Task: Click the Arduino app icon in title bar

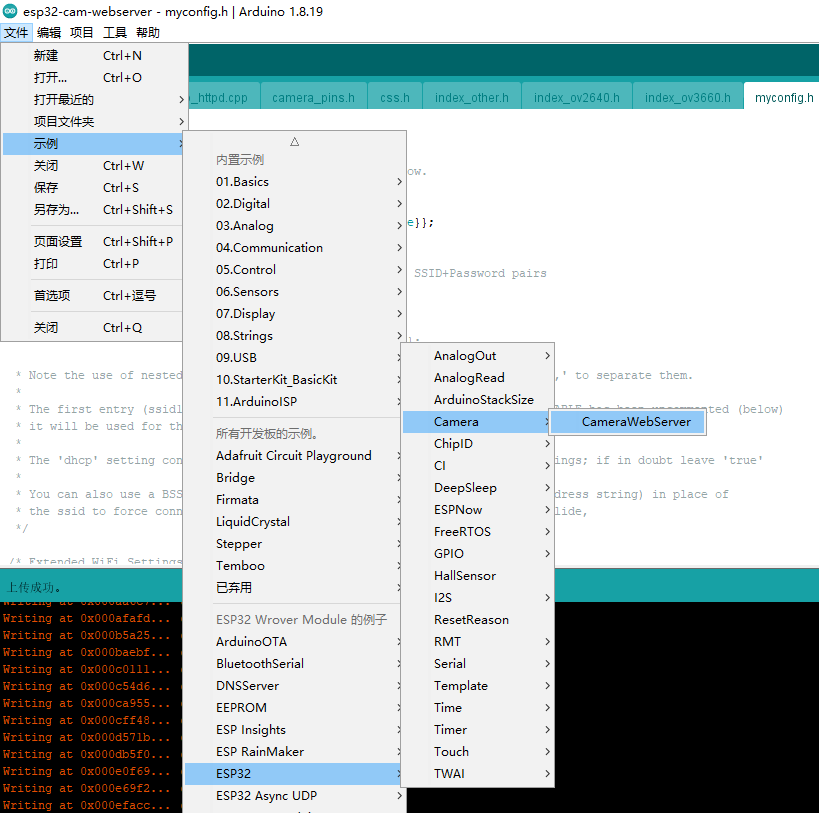Action: 10,11
